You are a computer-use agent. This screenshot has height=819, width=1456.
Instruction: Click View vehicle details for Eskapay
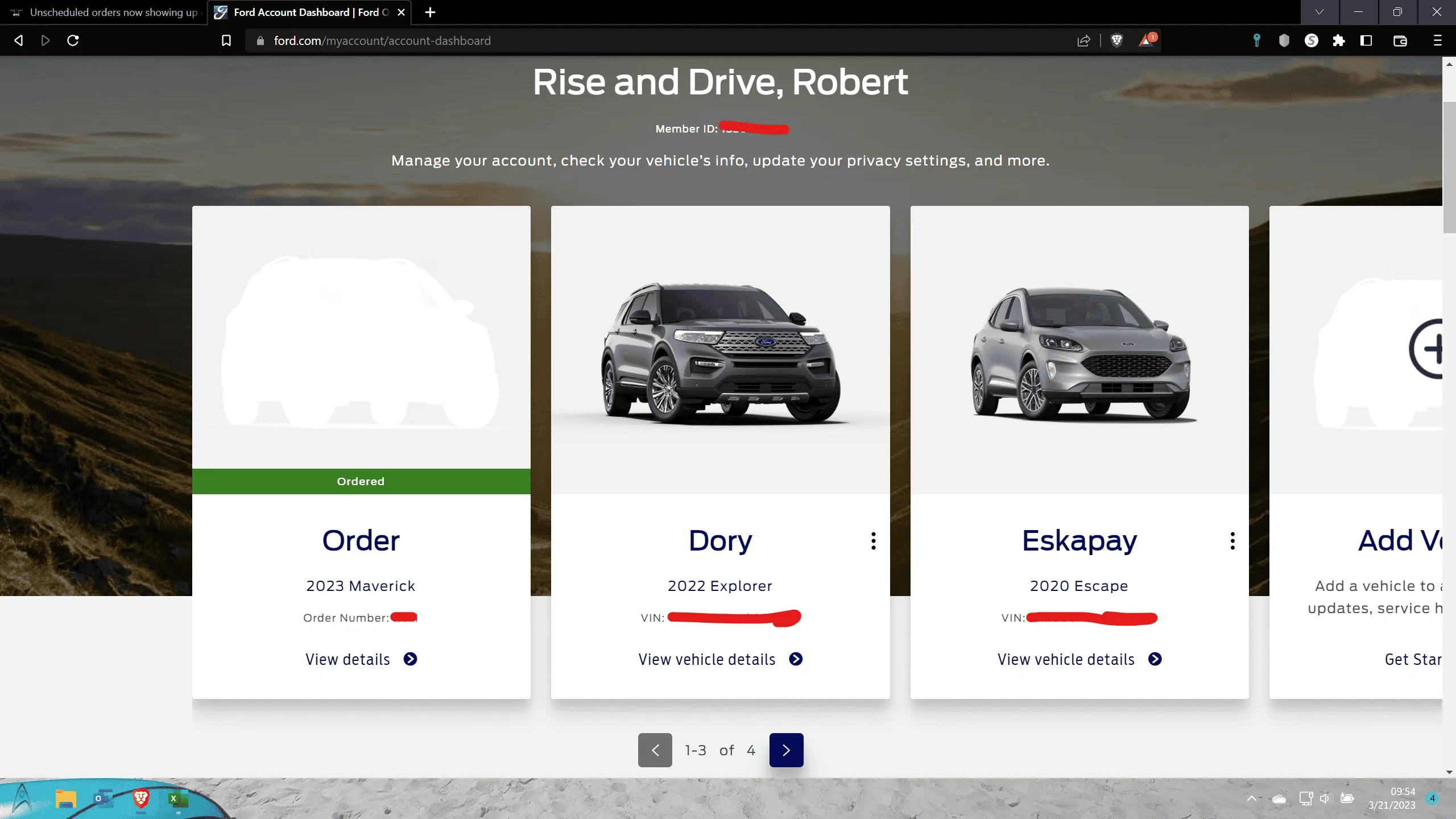pyautogui.click(x=1066, y=659)
